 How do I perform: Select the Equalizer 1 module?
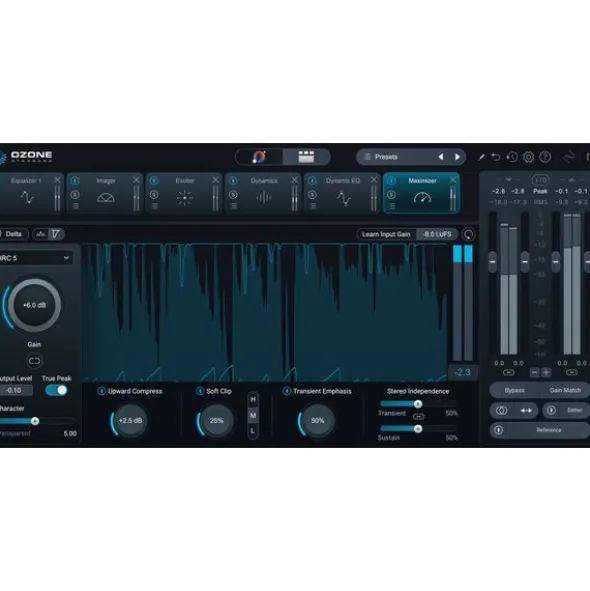click(26, 193)
